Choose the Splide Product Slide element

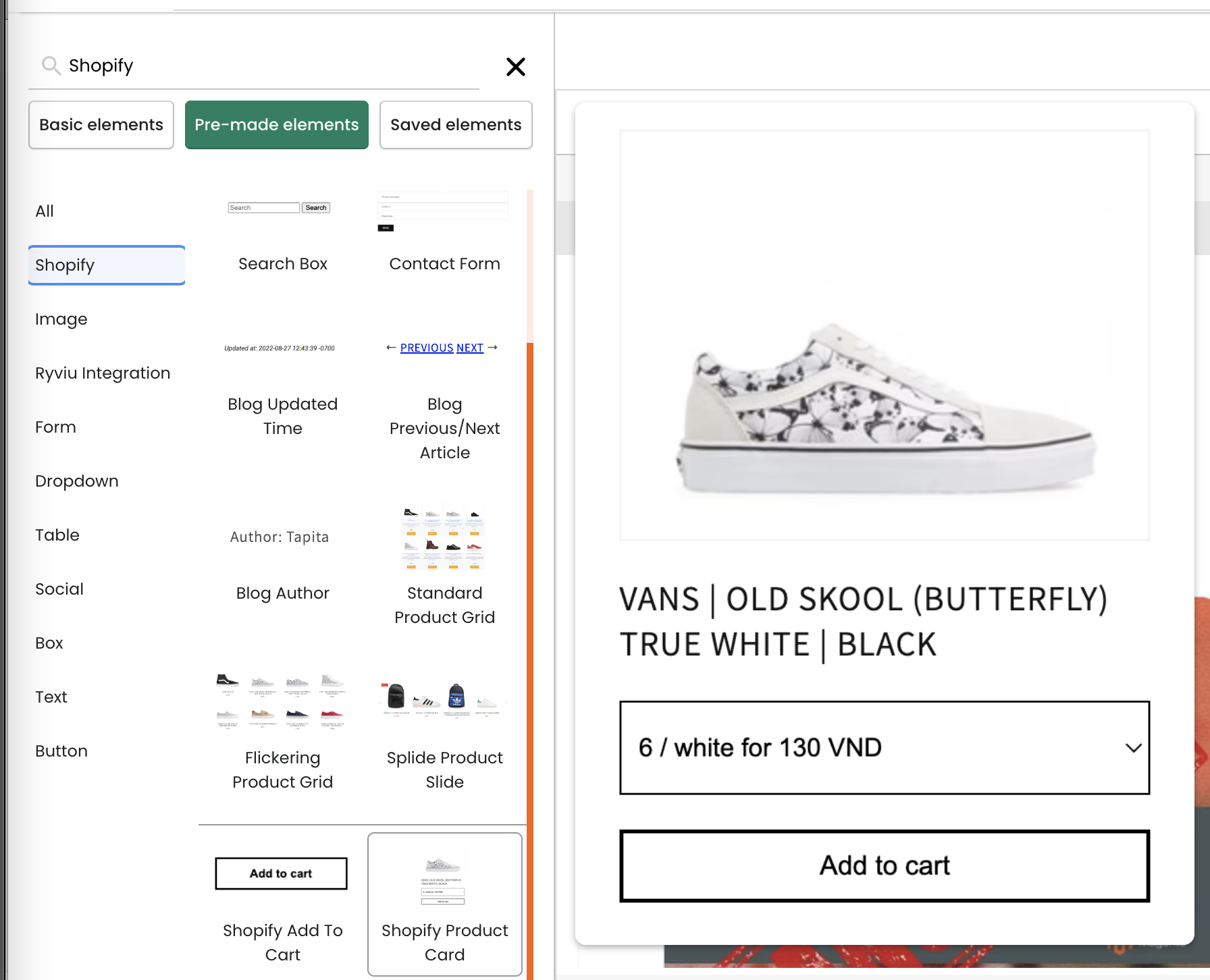click(x=444, y=730)
